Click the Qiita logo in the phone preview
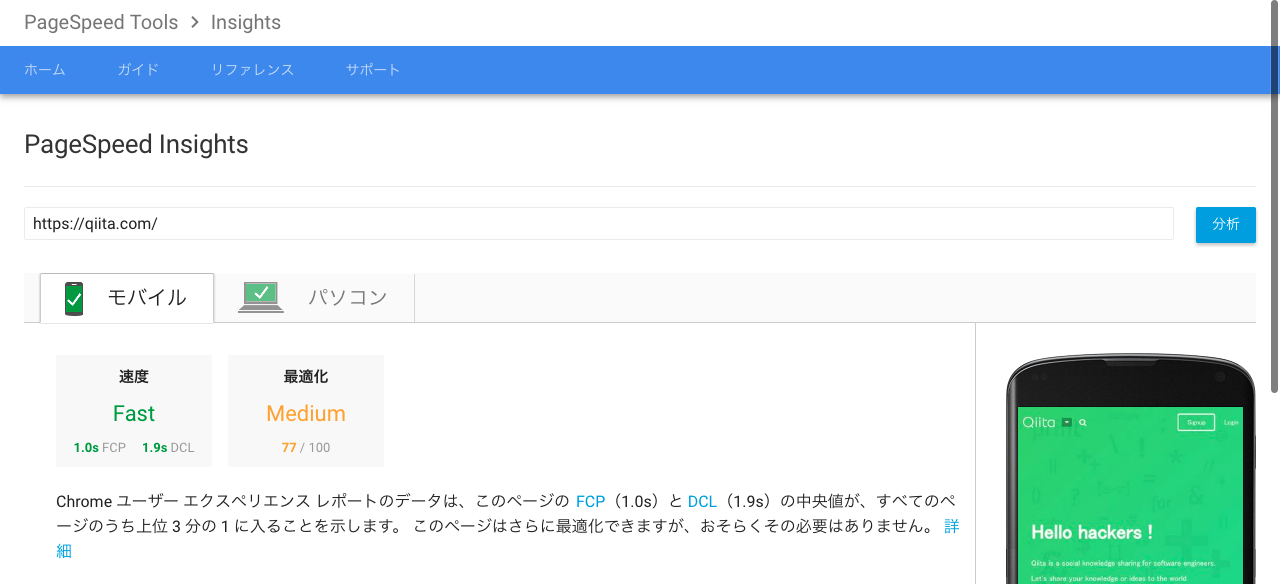1280x584 pixels. (1038, 422)
